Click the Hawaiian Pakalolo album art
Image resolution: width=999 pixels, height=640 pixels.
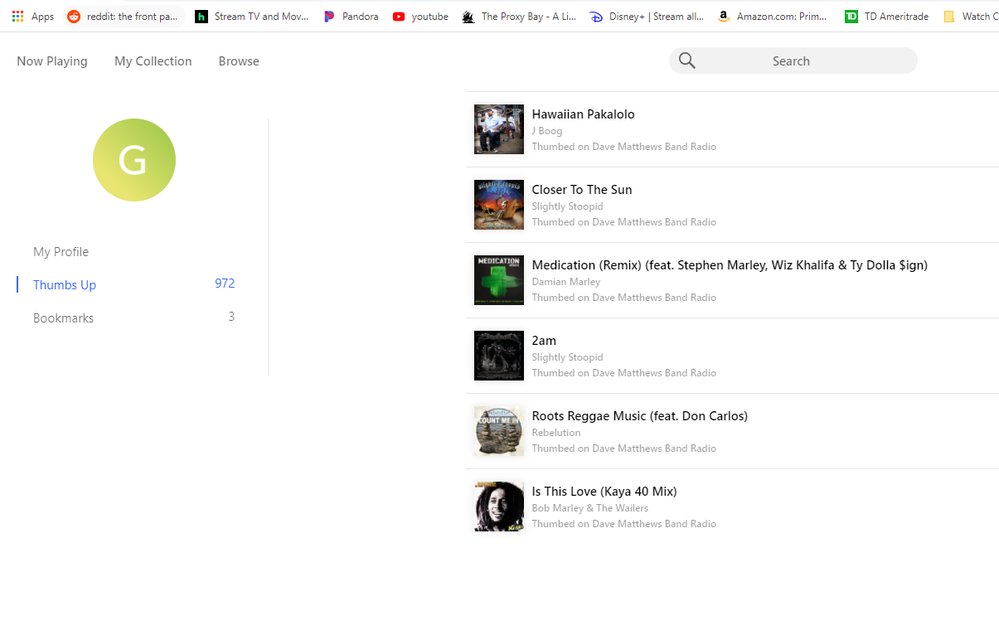coord(498,129)
